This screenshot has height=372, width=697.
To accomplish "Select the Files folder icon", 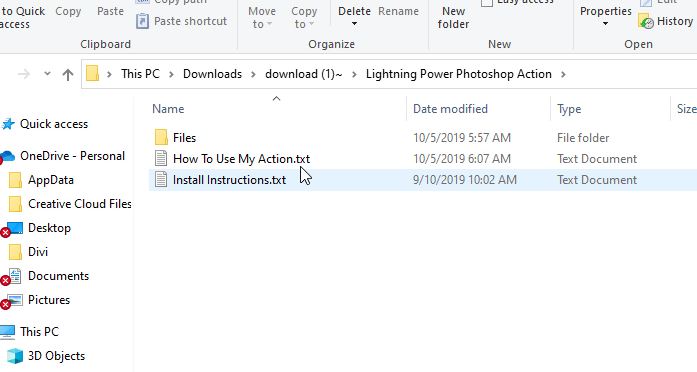I will point(161,137).
